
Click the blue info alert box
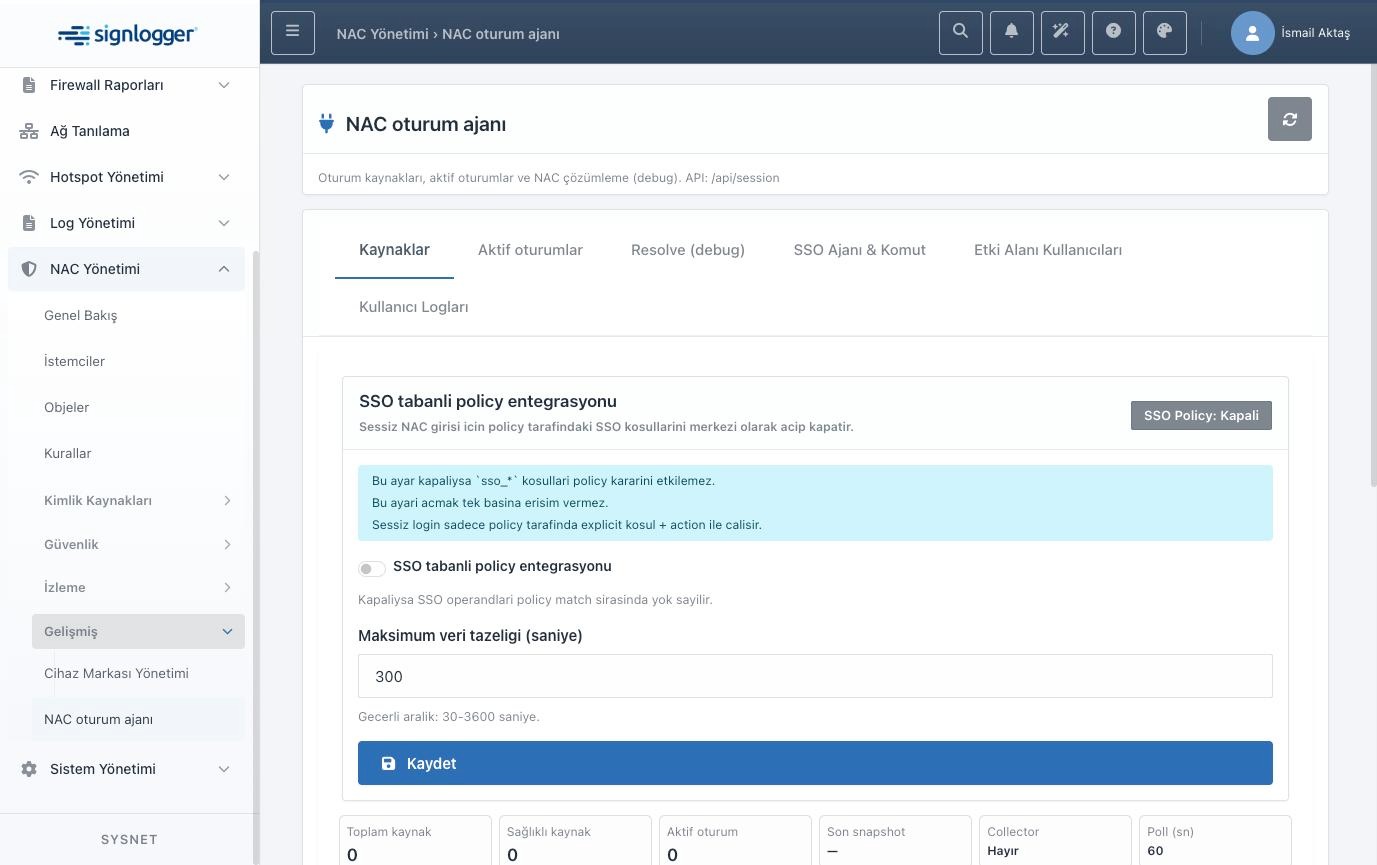tap(815, 503)
